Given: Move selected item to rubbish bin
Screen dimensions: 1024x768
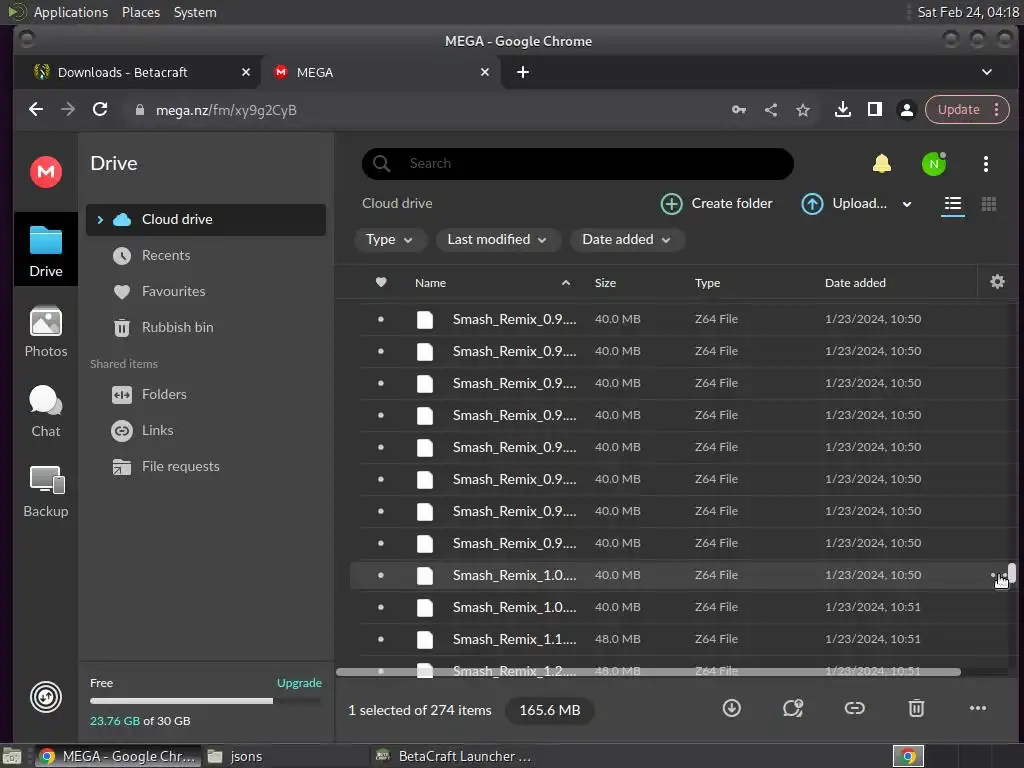Looking at the screenshot, I should (916, 708).
